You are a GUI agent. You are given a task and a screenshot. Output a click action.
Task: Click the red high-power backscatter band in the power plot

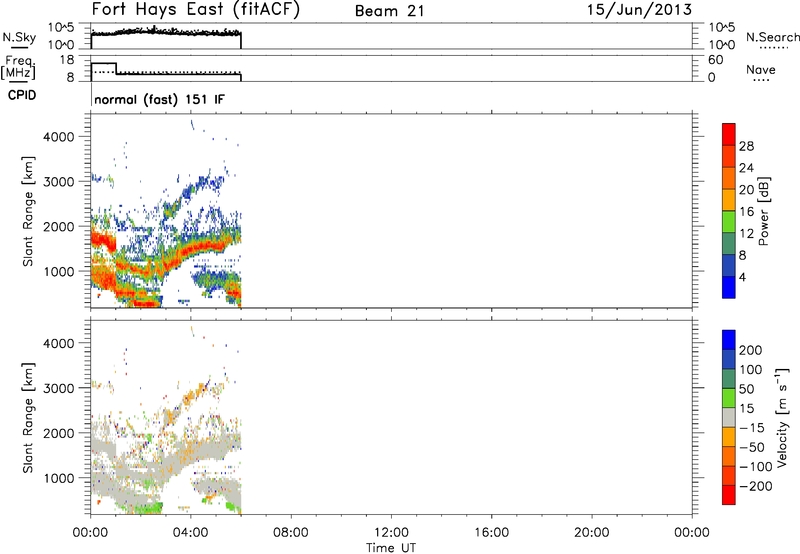(x=204, y=248)
